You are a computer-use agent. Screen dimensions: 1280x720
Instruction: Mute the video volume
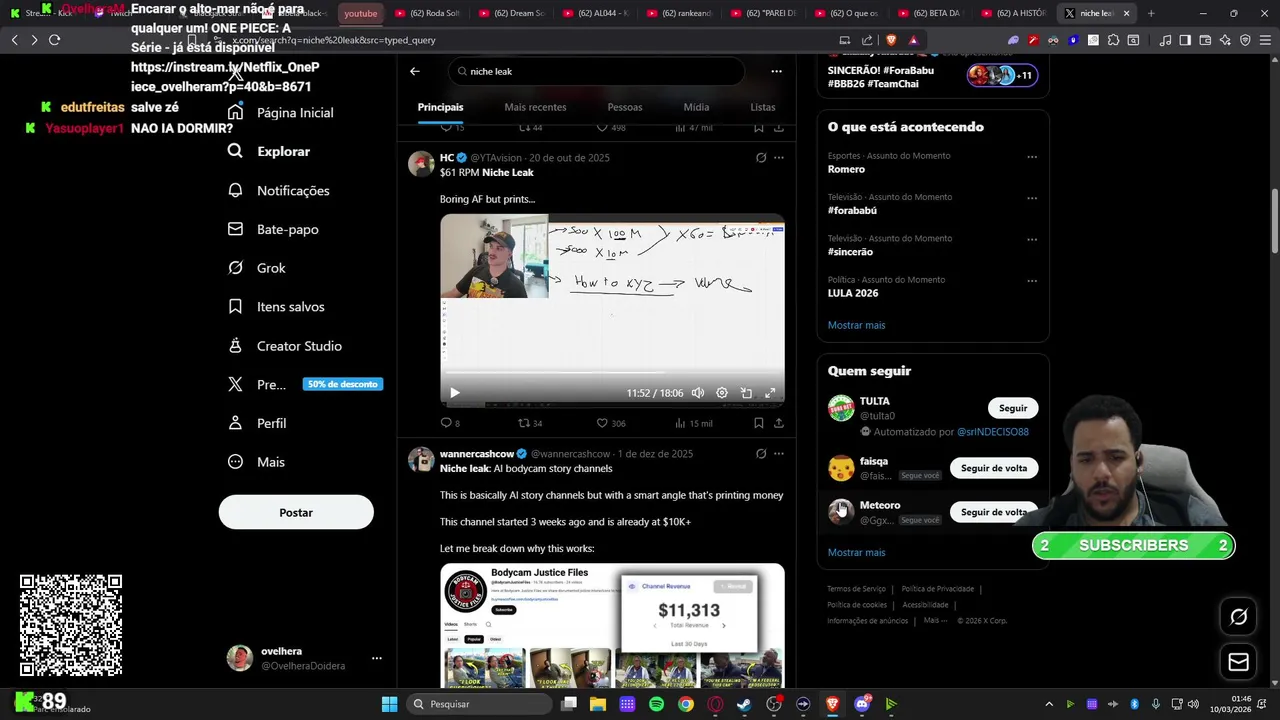pyautogui.click(x=698, y=393)
